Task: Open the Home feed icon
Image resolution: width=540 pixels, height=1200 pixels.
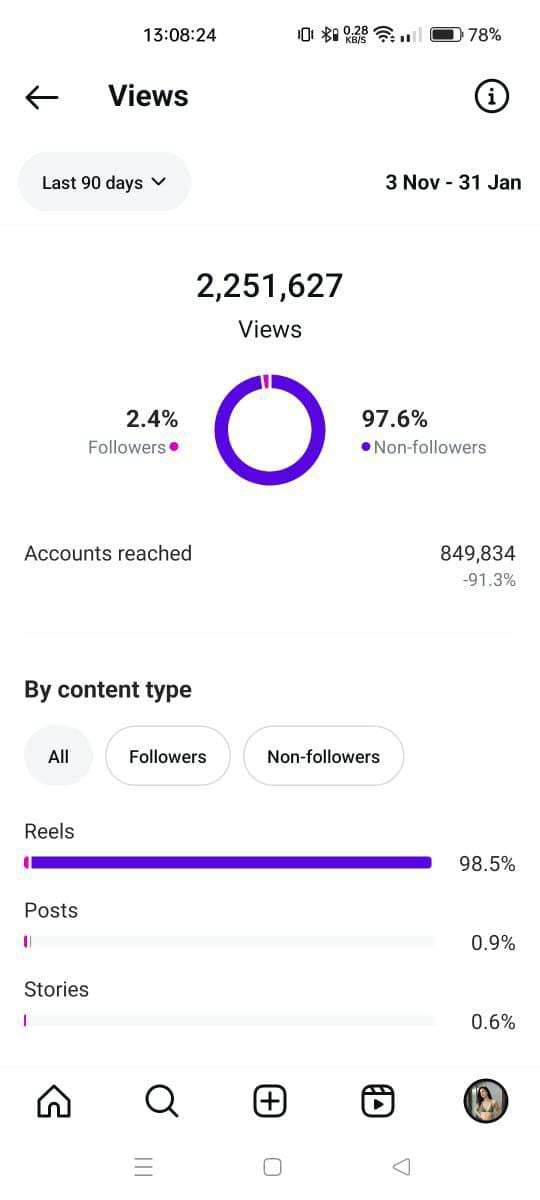Action: pos(54,1101)
